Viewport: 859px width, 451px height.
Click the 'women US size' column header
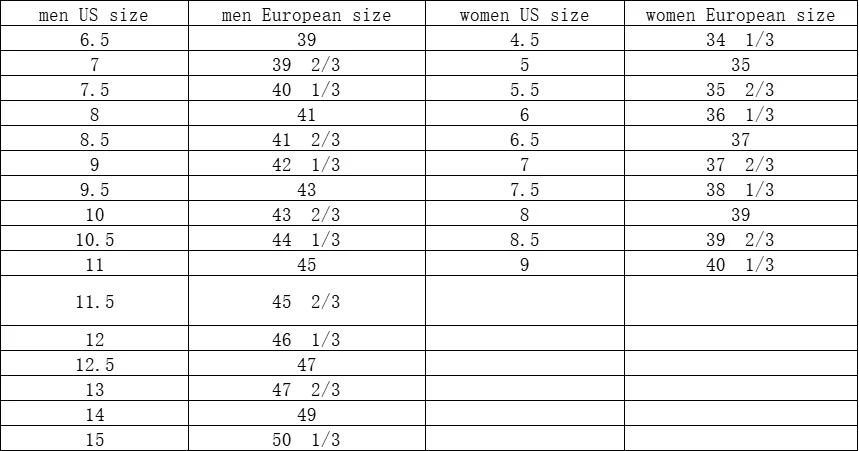[524, 15]
